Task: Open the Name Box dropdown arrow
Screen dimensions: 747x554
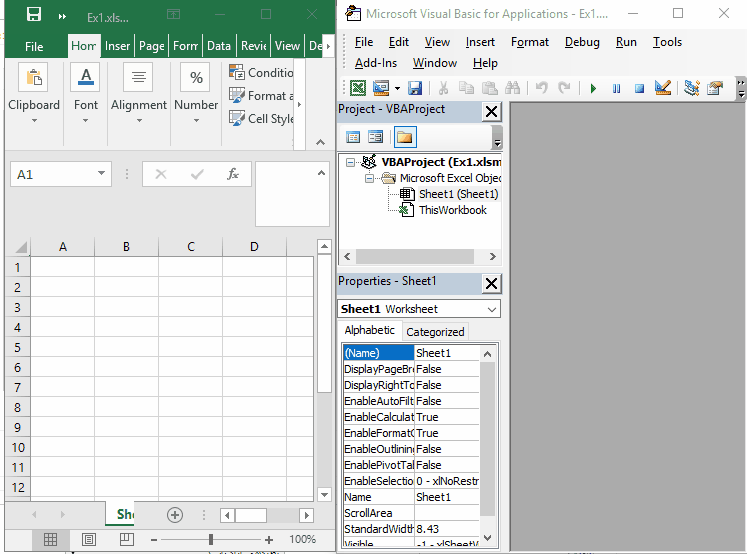Action: click(x=101, y=173)
